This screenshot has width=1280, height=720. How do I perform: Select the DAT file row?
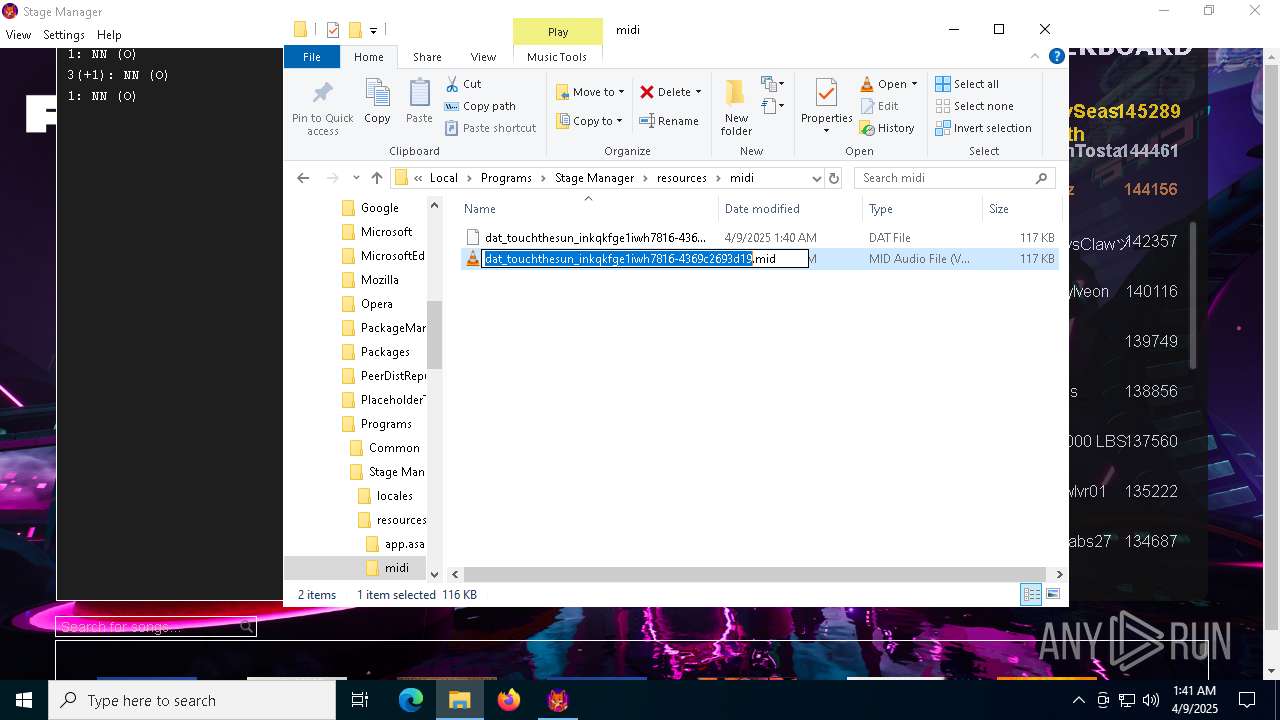click(x=760, y=238)
